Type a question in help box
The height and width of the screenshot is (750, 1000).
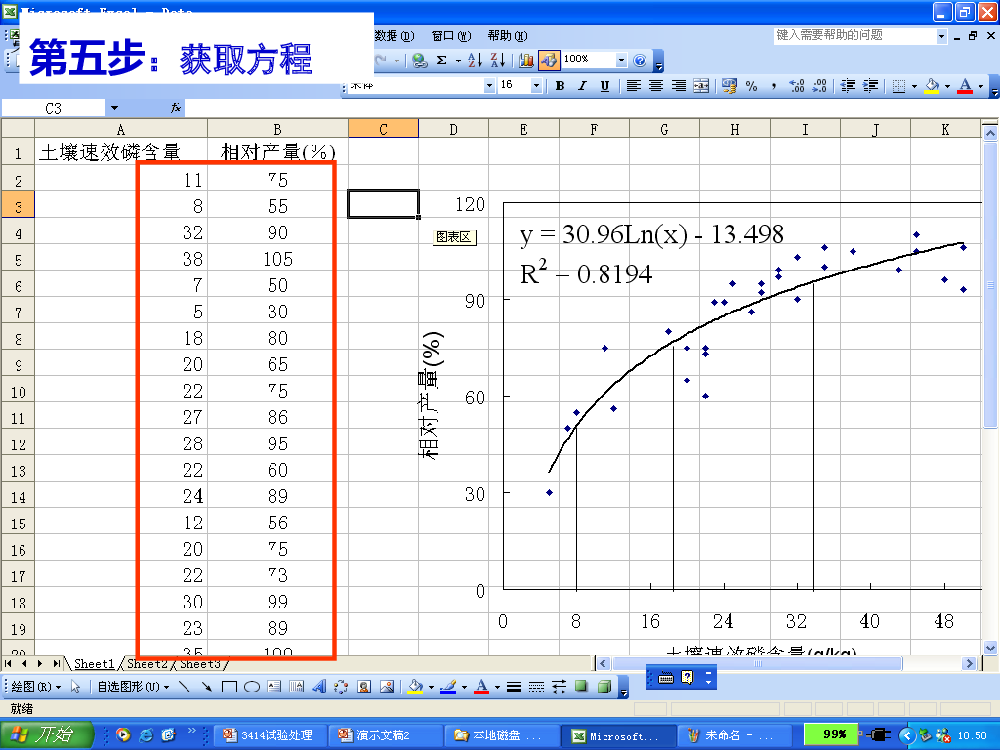(x=855, y=36)
